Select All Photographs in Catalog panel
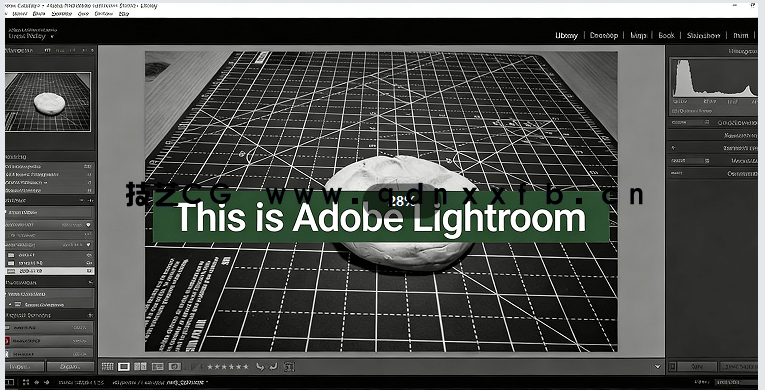765x390 pixels. [x=49, y=166]
